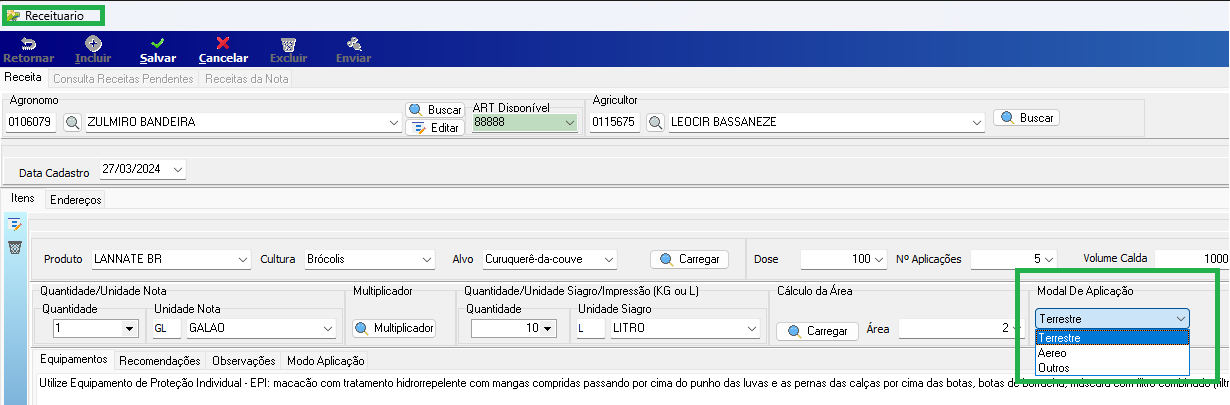Click the magnifier icon beside agronomo code 0106079
This screenshot has width=1230, height=405.
[72, 122]
